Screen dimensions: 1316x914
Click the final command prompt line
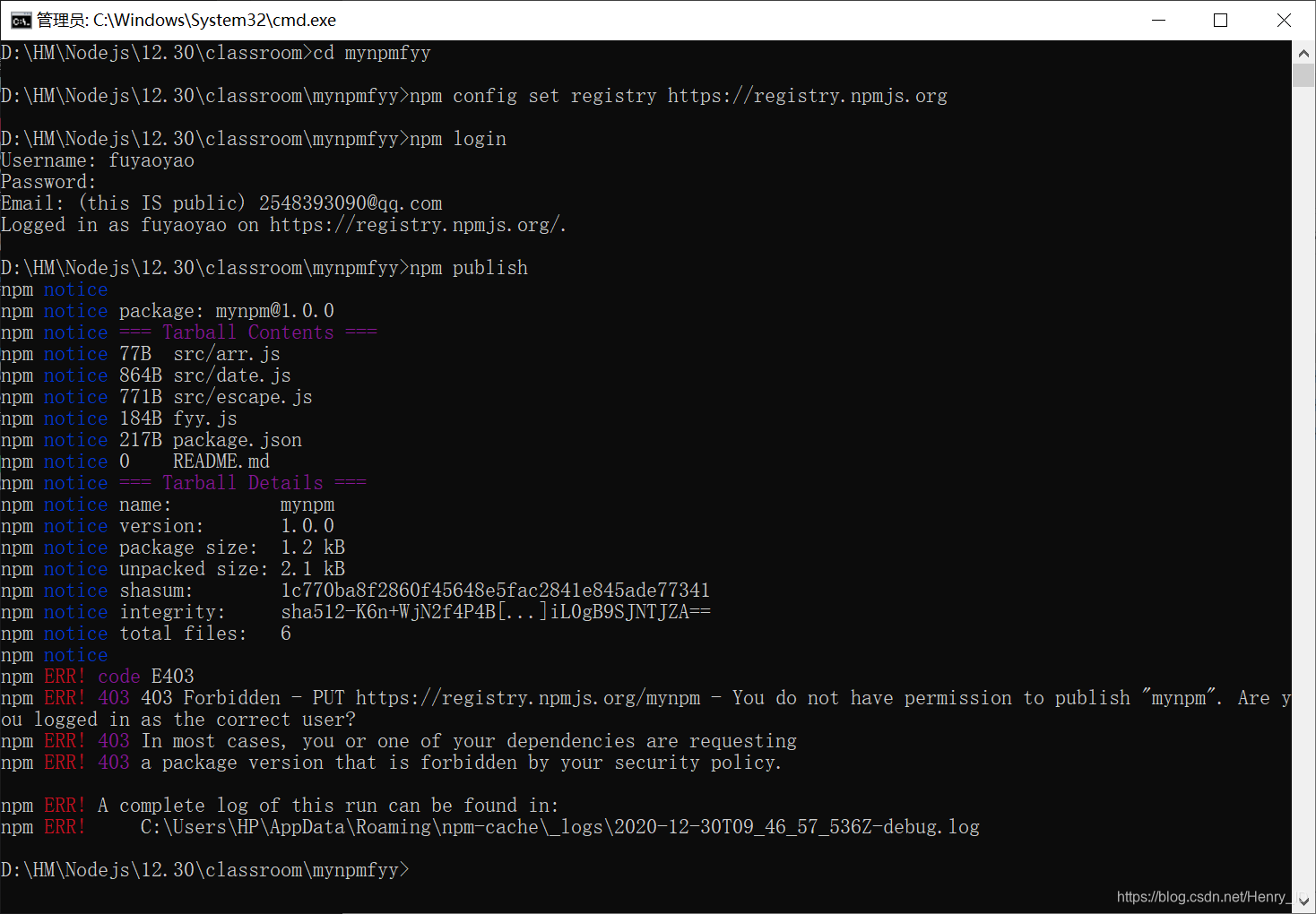(x=205, y=870)
